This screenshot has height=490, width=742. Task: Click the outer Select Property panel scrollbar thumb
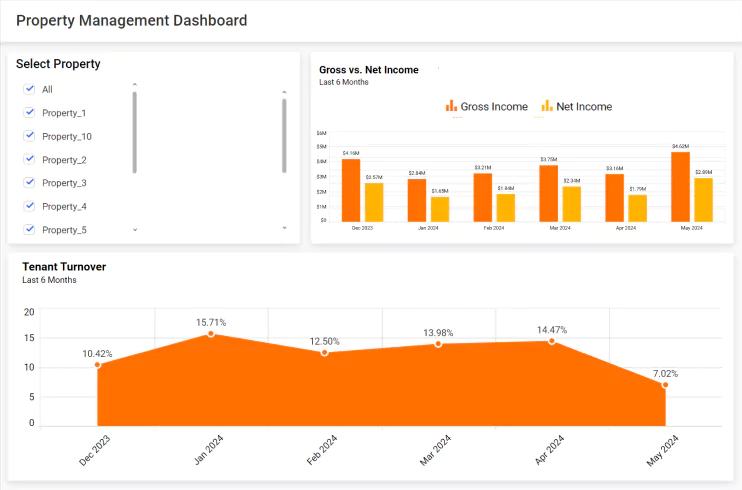pyautogui.click(x=284, y=135)
